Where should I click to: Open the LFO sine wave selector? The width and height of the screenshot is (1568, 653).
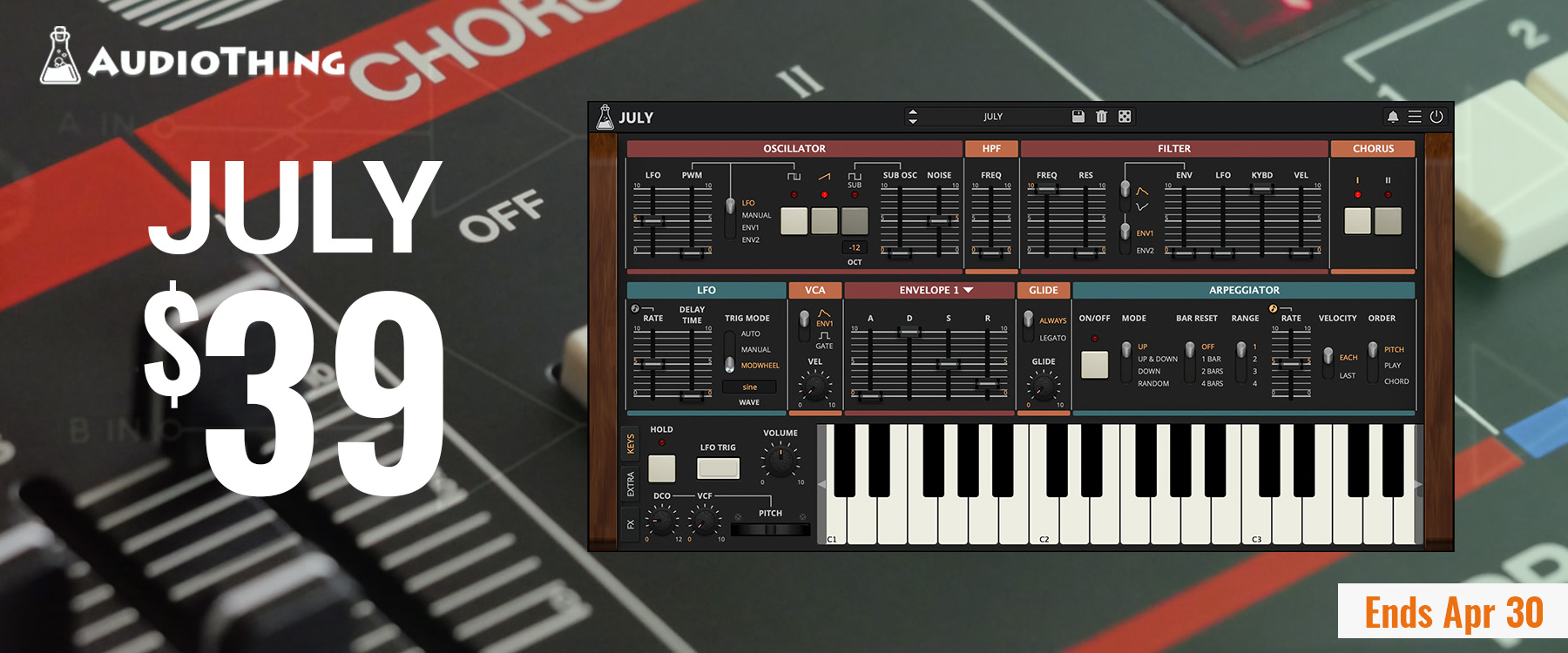pos(749,387)
